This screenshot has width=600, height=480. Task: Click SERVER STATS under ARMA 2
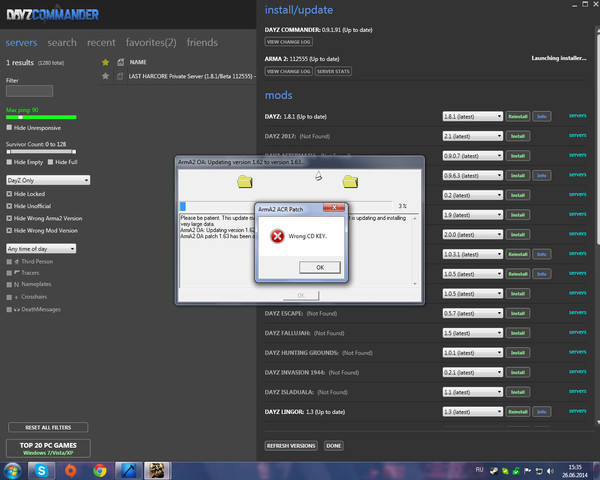333,71
